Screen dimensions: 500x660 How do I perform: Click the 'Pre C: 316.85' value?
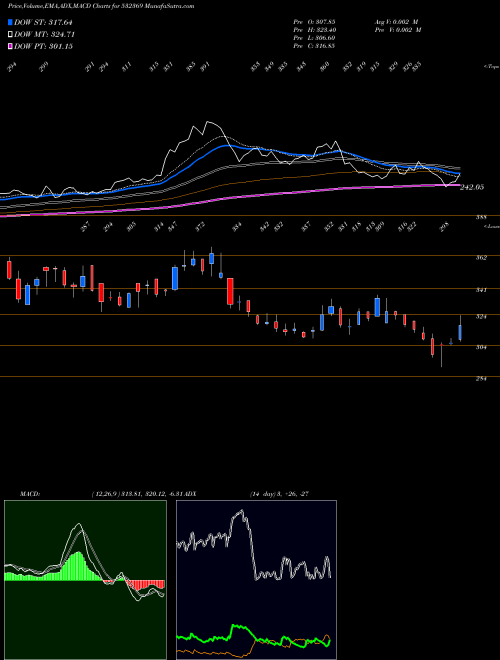tap(314, 46)
